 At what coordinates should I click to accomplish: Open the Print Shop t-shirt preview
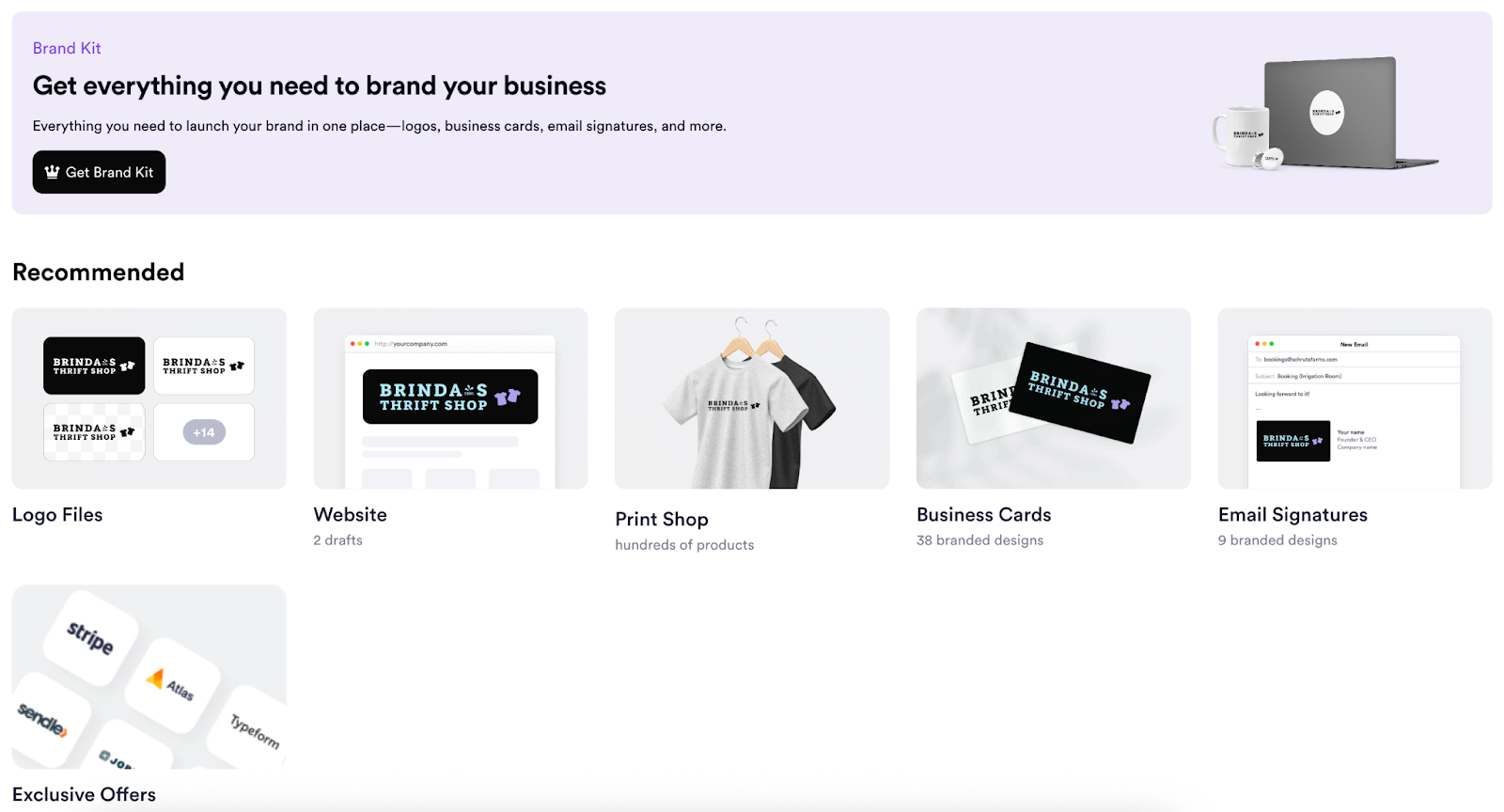click(751, 398)
